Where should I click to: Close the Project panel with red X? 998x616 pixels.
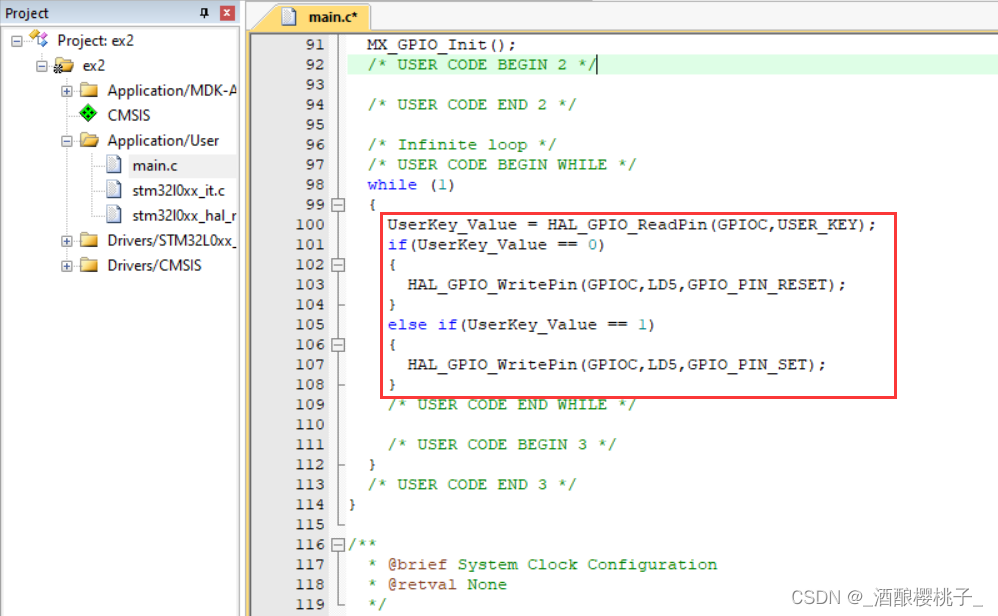[227, 13]
